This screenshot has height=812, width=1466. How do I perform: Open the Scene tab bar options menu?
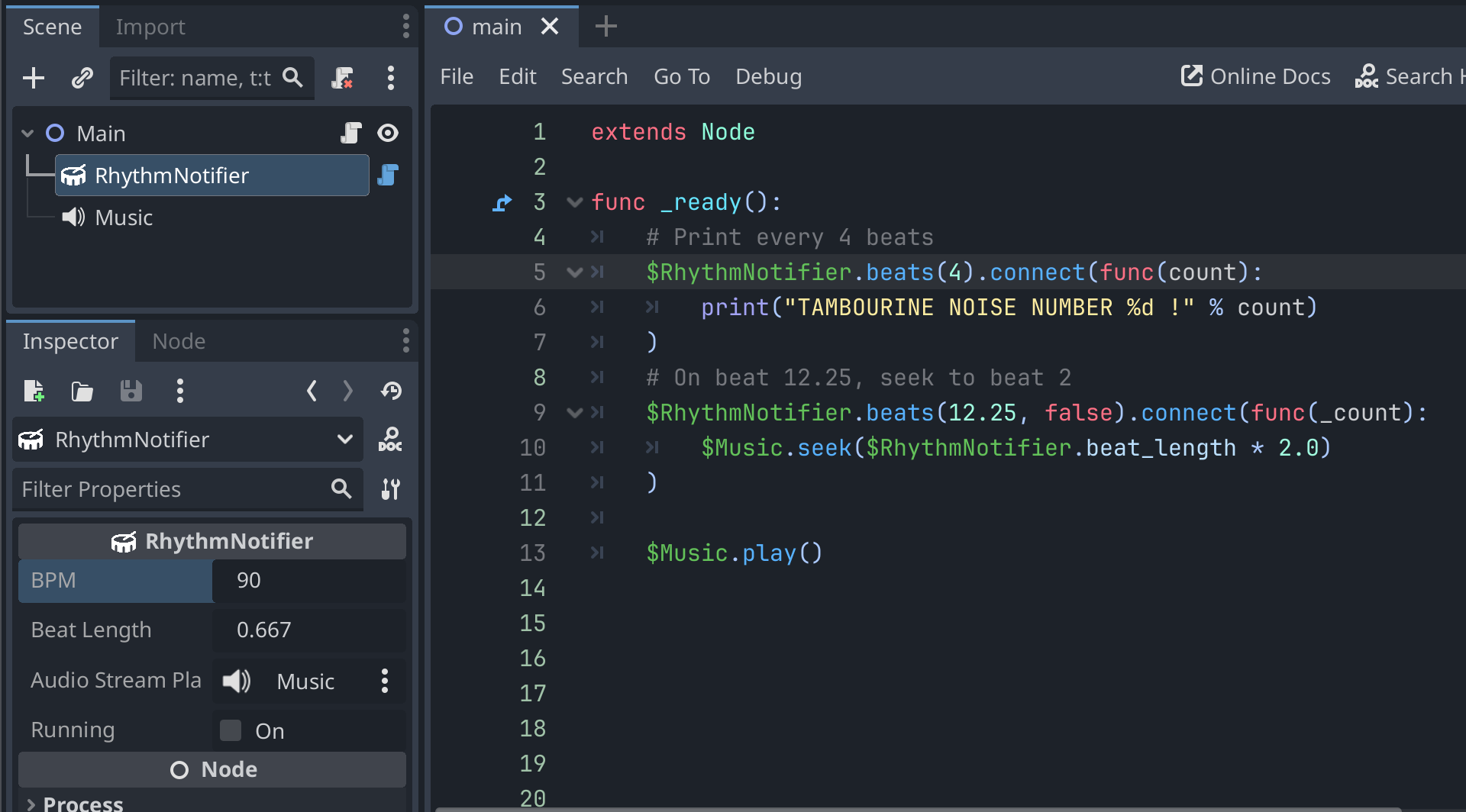coord(405,27)
